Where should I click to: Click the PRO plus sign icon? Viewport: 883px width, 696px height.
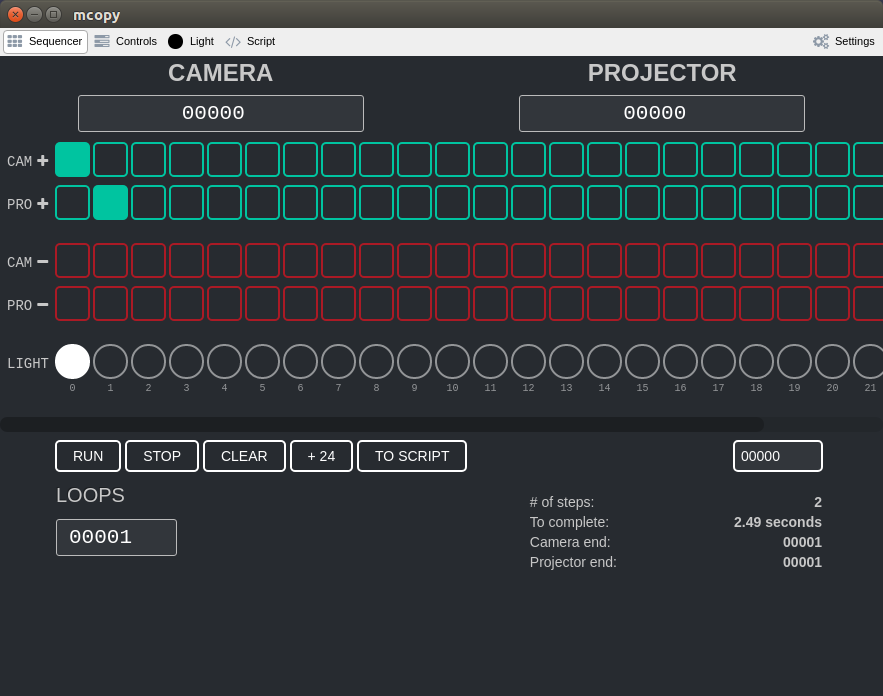43,203
